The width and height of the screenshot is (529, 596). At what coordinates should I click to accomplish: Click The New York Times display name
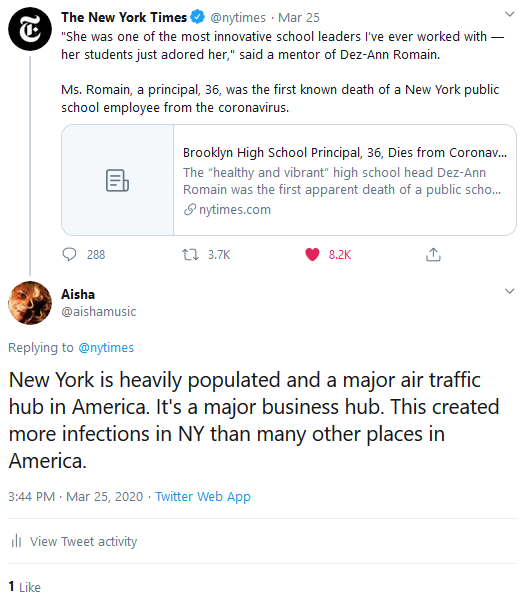click(124, 17)
